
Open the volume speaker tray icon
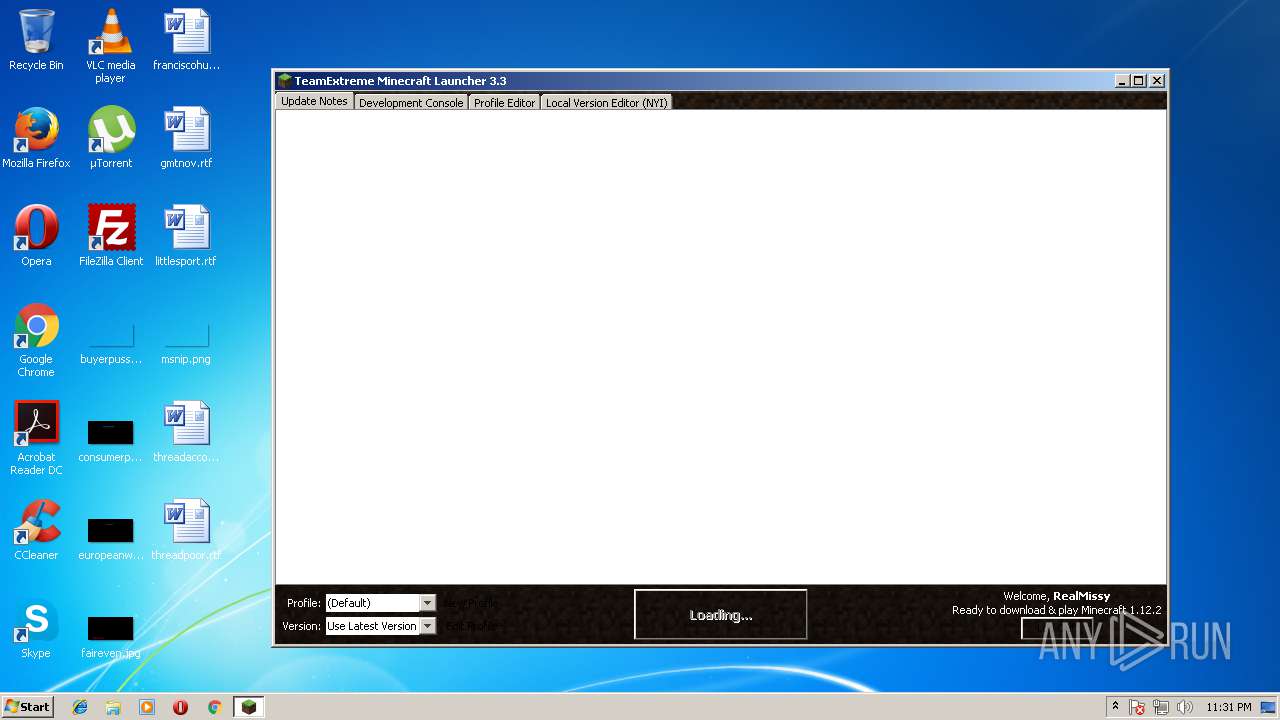1184,707
